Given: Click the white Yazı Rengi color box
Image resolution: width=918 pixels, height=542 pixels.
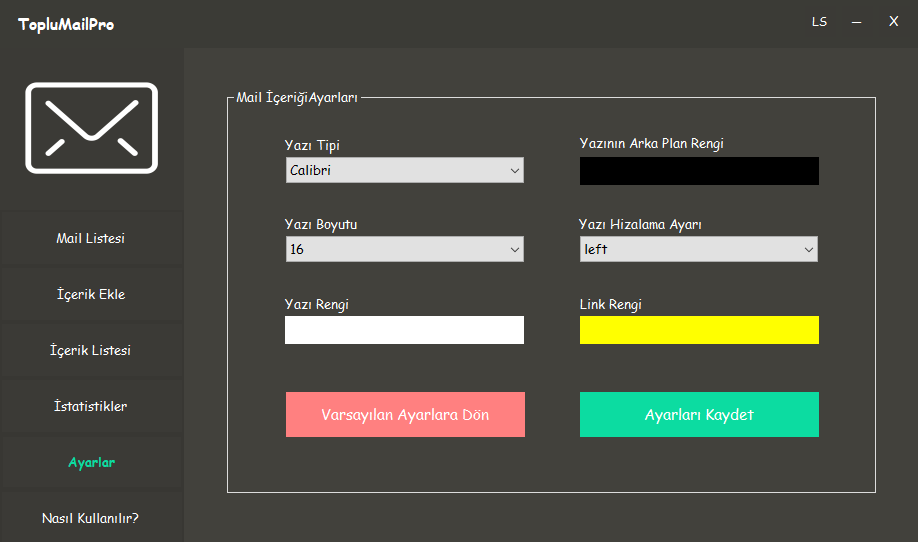Looking at the screenshot, I should [x=404, y=330].
